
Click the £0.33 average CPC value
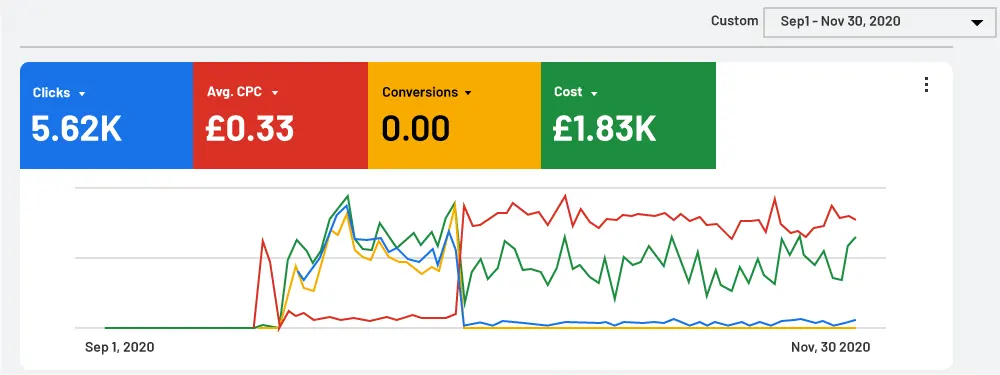pos(249,128)
